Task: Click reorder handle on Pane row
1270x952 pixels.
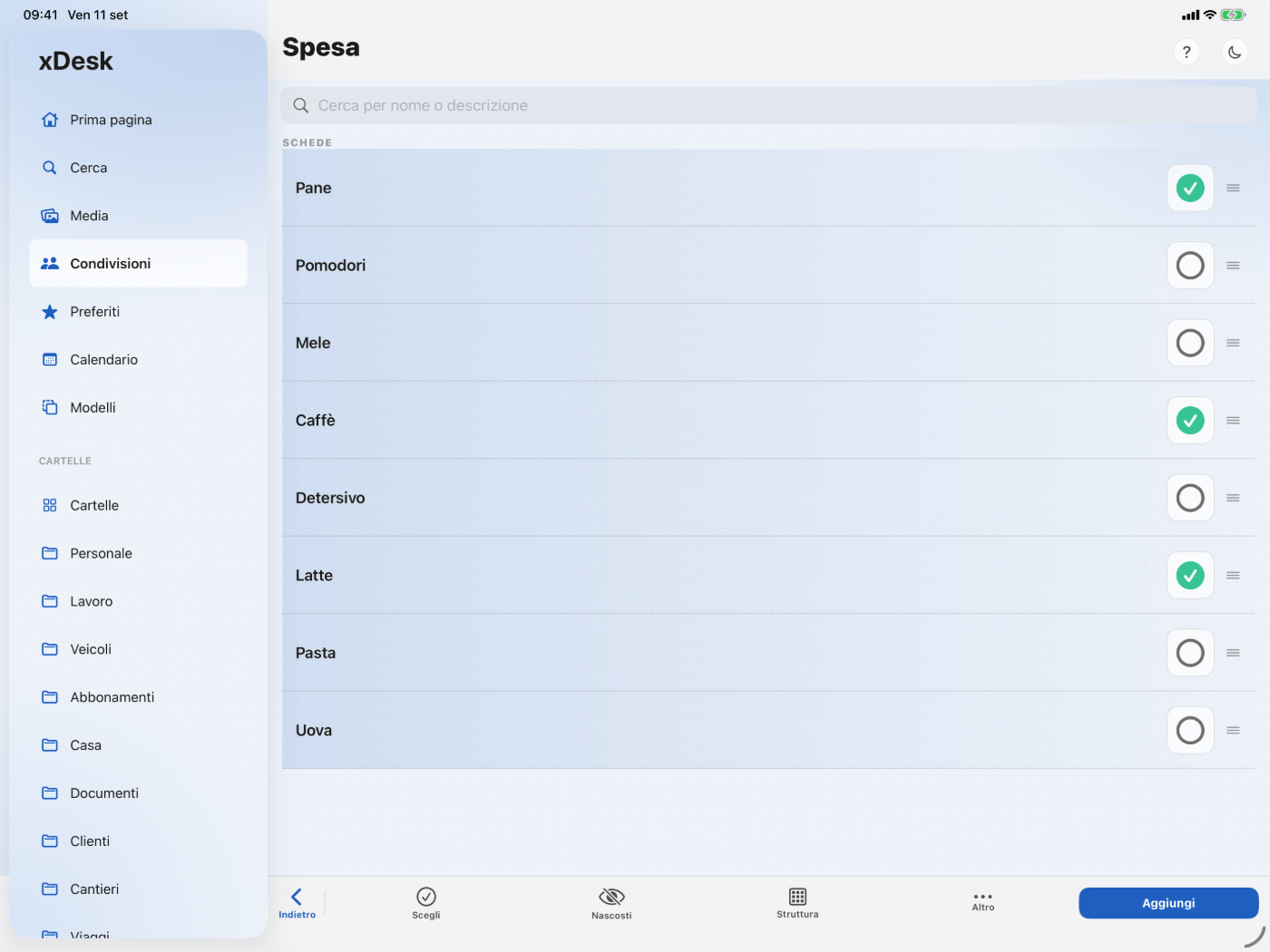Action: [1233, 188]
